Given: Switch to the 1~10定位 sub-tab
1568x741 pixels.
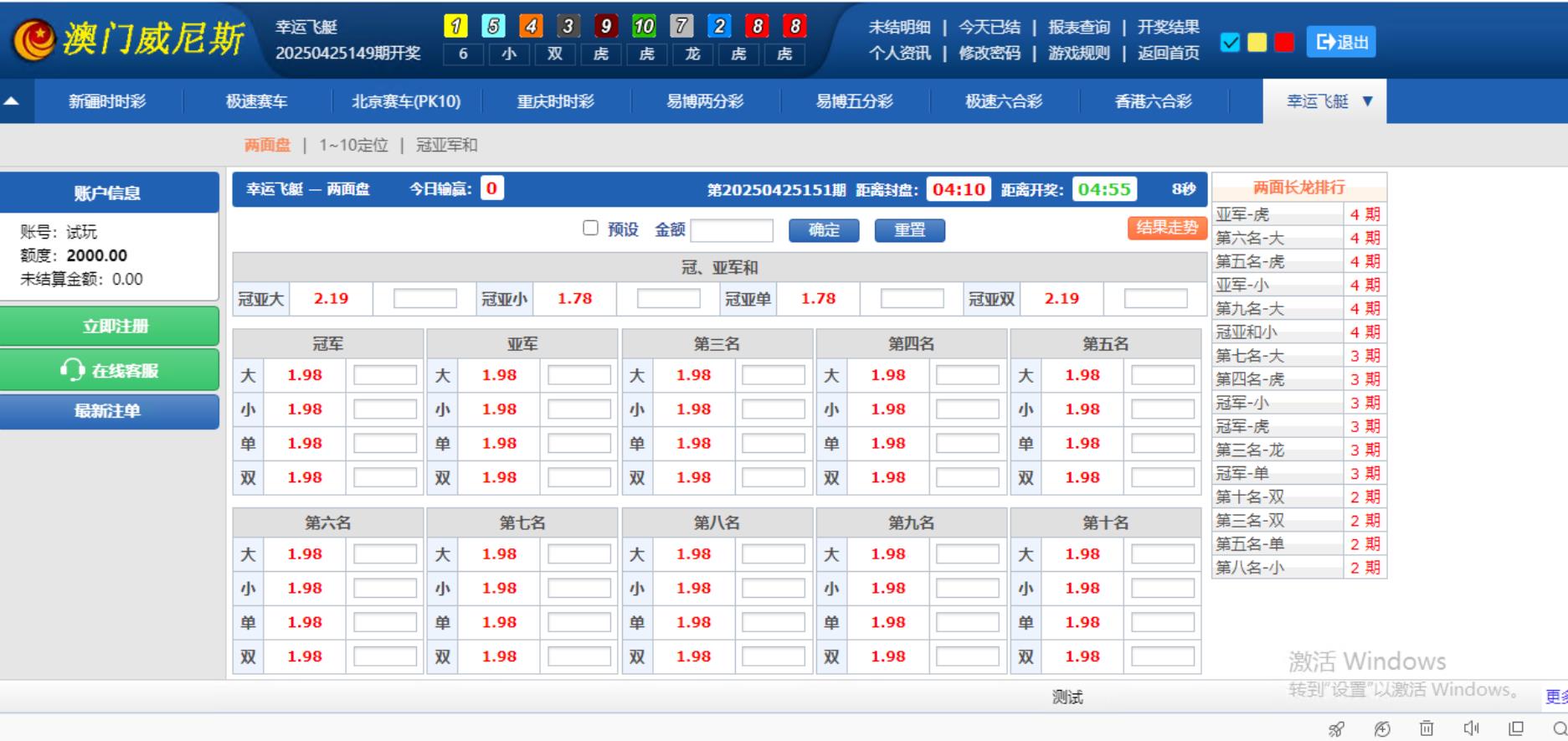Looking at the screenshot, I should point(353,145).
